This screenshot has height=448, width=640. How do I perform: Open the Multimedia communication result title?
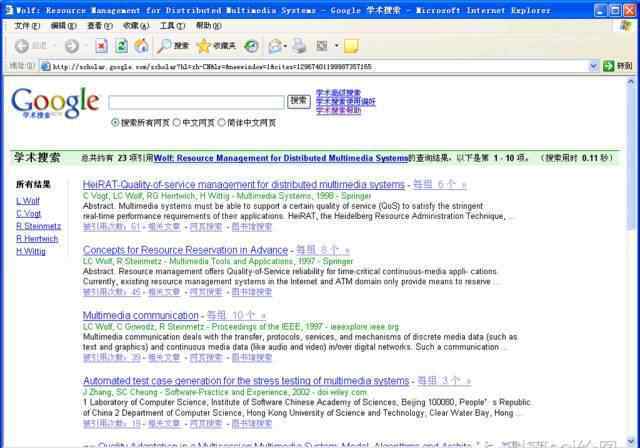point(140,315)
